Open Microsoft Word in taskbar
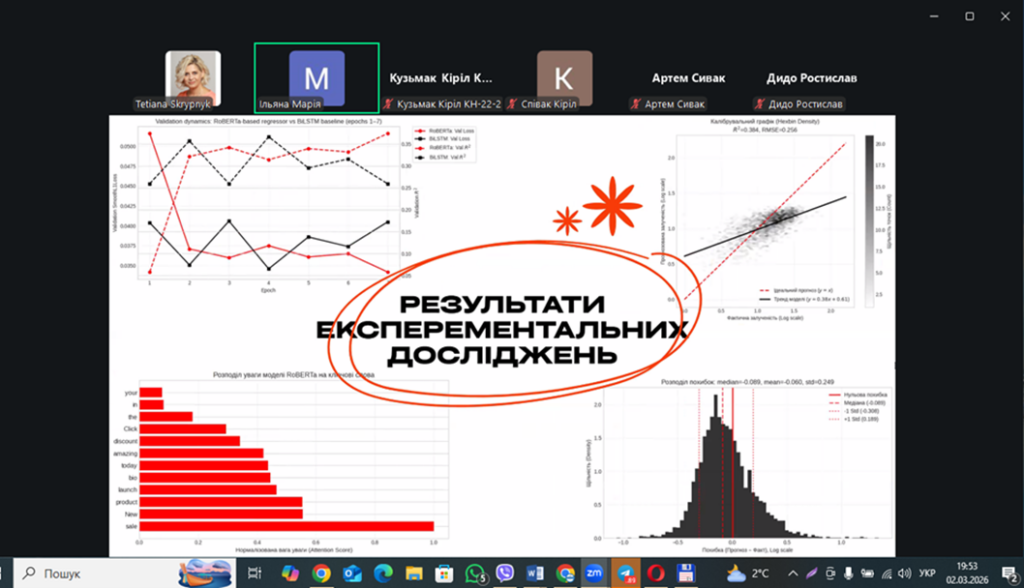The width and height of the screenshot is (1024, 588). pos(535,573)
